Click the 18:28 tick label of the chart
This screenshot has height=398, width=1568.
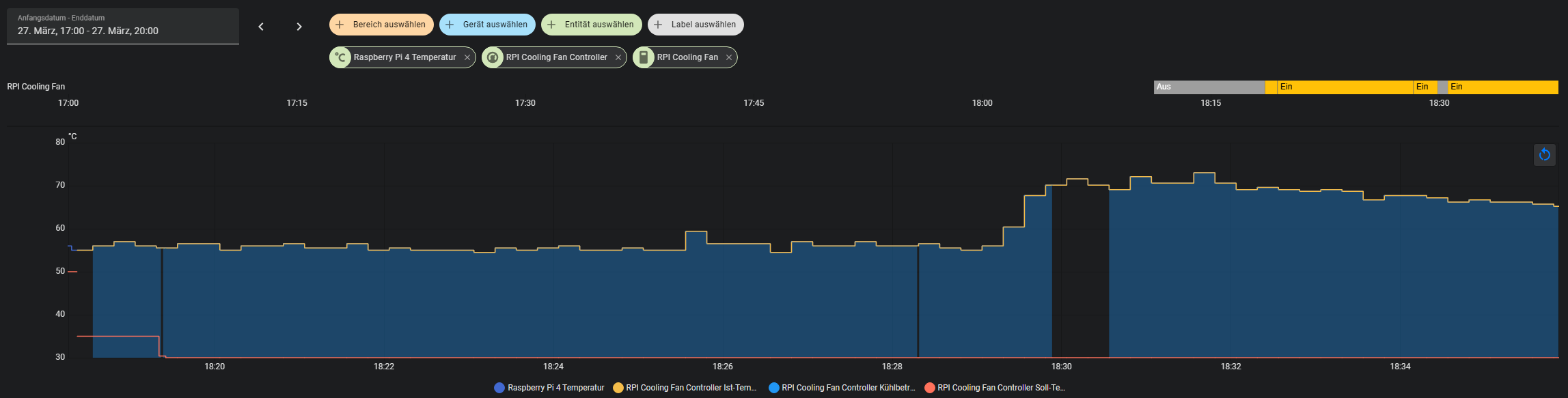(892, 367)
